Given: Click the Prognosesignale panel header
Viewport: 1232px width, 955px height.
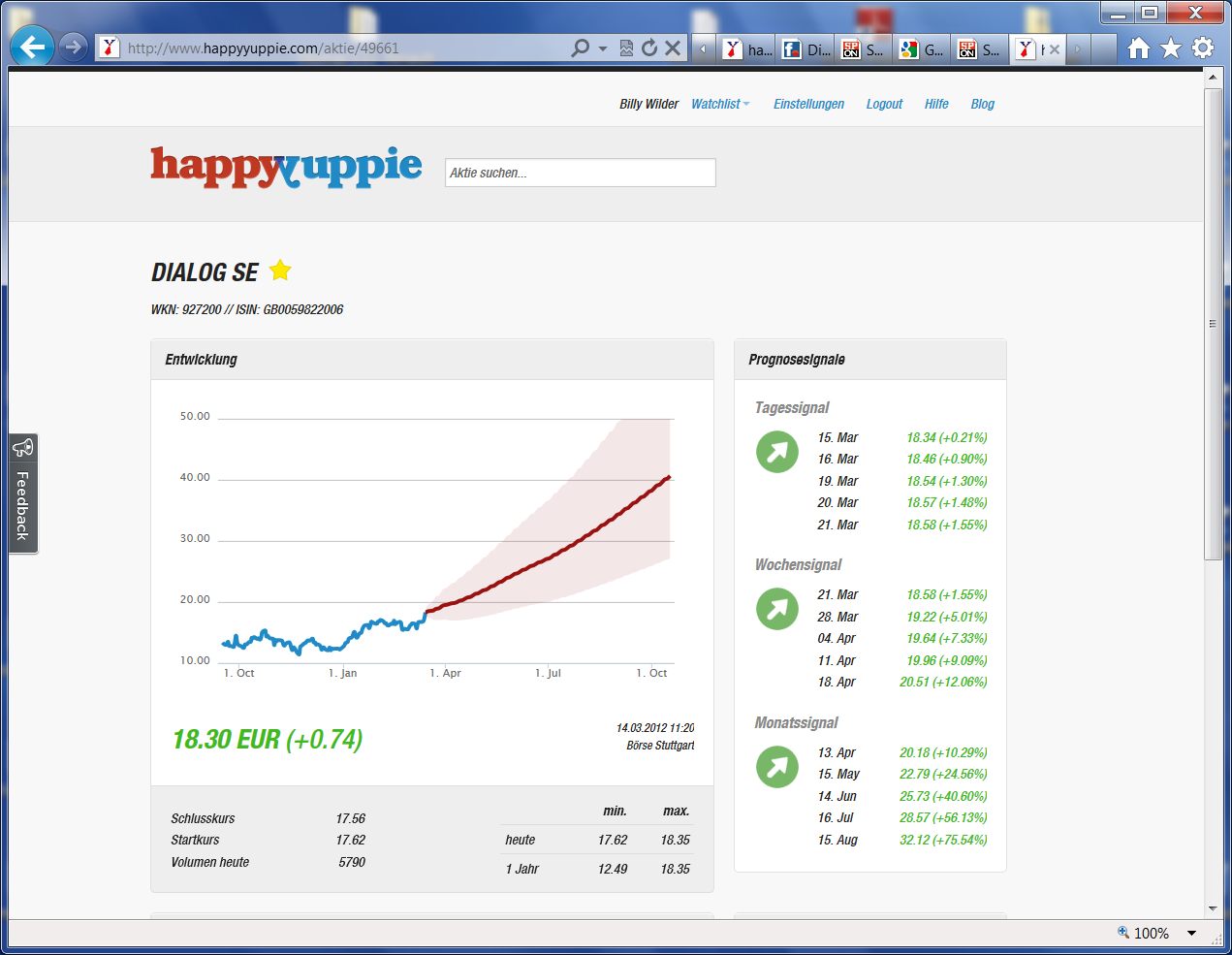Looking at the screenshot, I should point(870,360).
